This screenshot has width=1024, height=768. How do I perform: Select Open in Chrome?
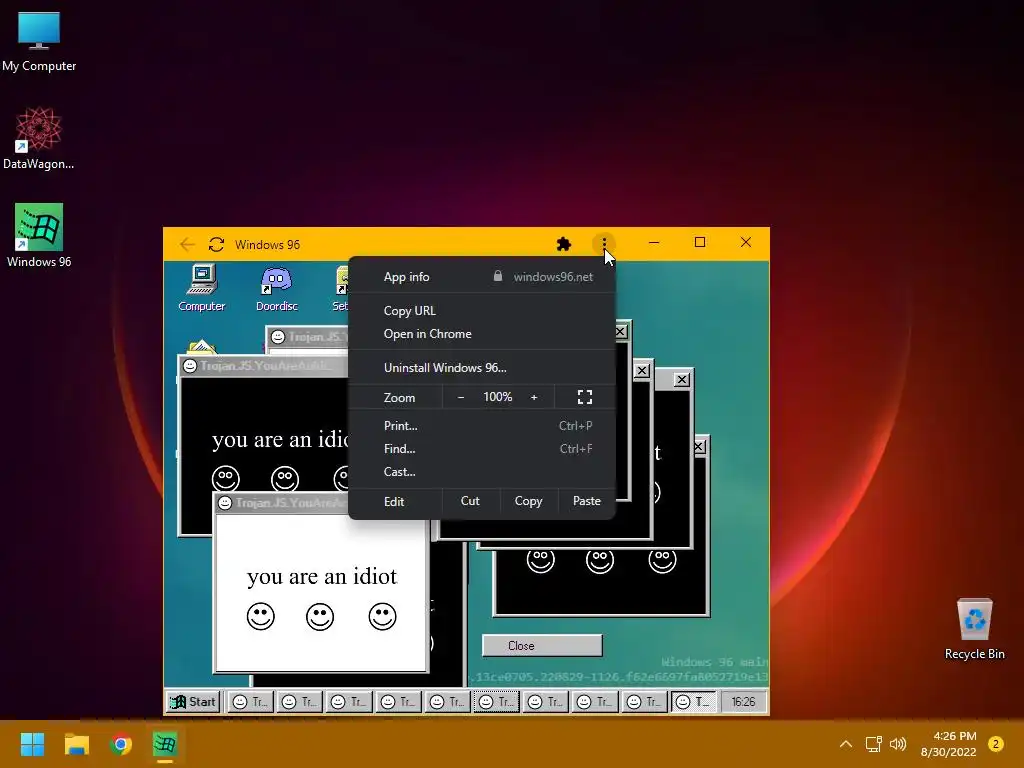pos(482,334)
